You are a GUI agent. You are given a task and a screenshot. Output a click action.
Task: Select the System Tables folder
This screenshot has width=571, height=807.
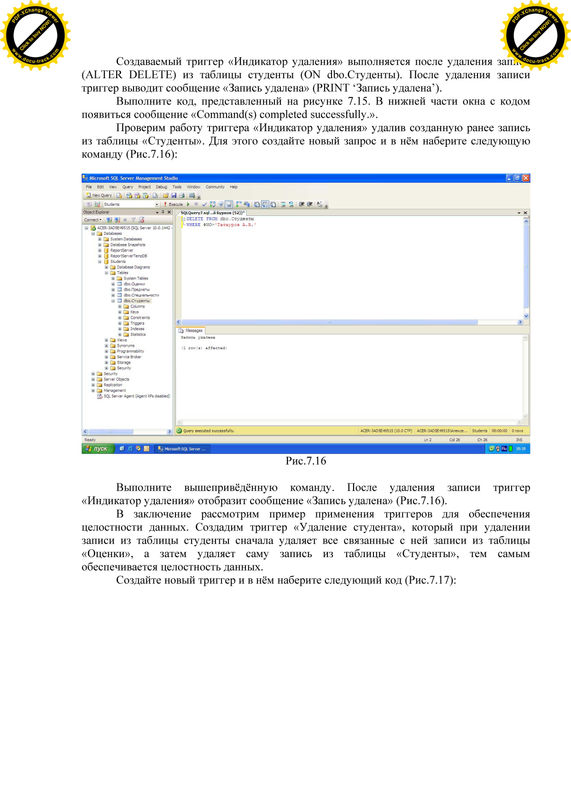tap(136, 278)
